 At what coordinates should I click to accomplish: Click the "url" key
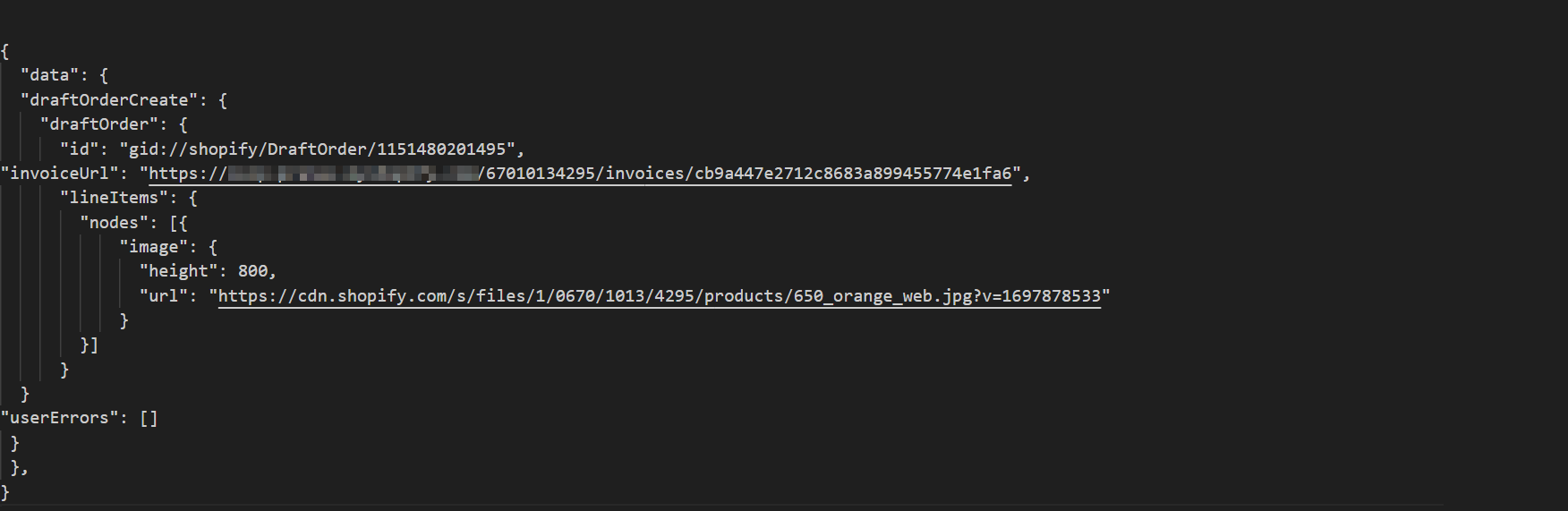point(163,296)
